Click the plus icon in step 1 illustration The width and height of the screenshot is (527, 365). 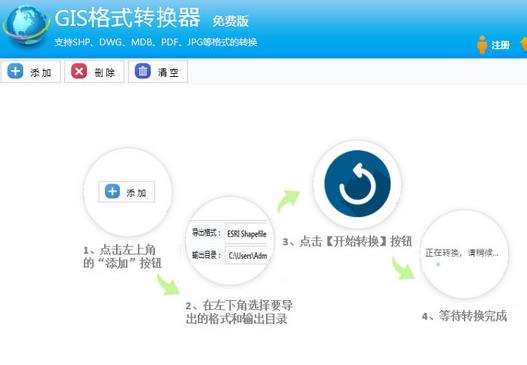pyautogui.click(x=112, y=192)
